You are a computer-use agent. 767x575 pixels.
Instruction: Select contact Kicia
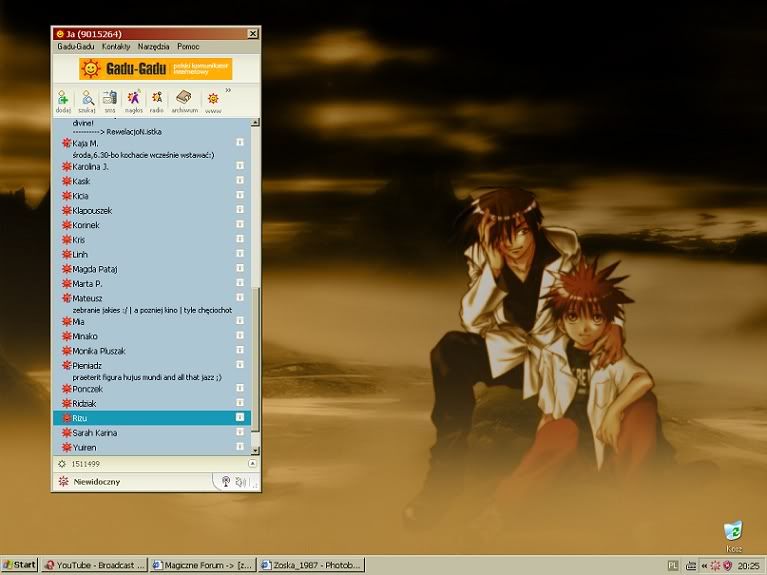[80, 196]
